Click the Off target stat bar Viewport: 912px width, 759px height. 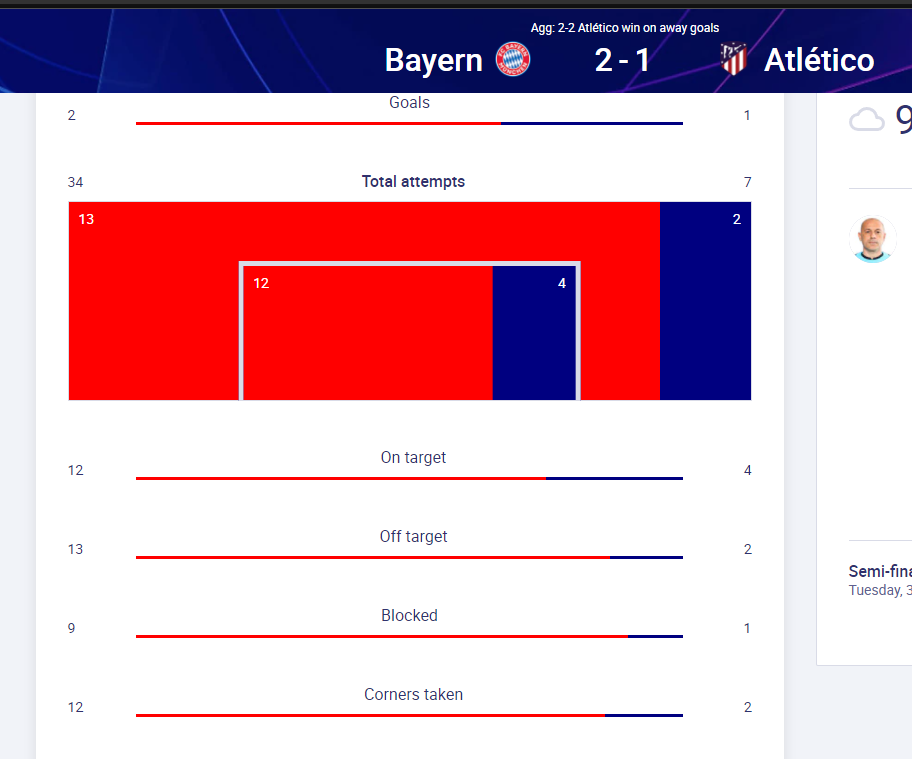pyautogui.click(x=409, y=557)
